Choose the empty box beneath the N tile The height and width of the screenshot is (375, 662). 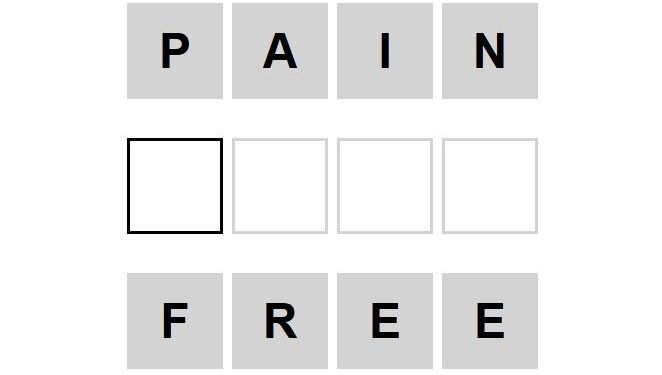coord(490,186)
